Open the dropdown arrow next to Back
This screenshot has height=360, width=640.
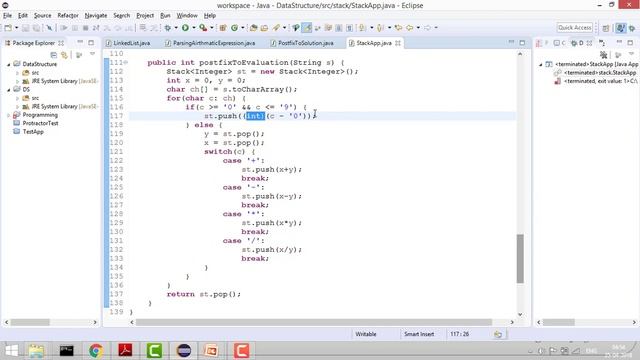(418, 28)
